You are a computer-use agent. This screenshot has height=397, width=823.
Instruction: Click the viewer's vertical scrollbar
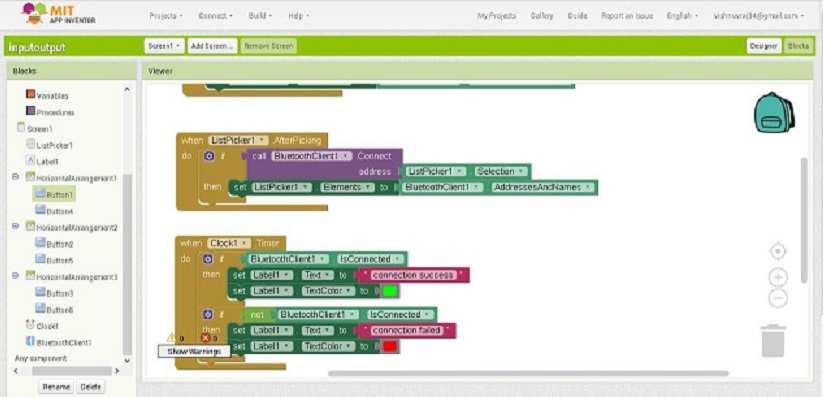coord(804,220)
